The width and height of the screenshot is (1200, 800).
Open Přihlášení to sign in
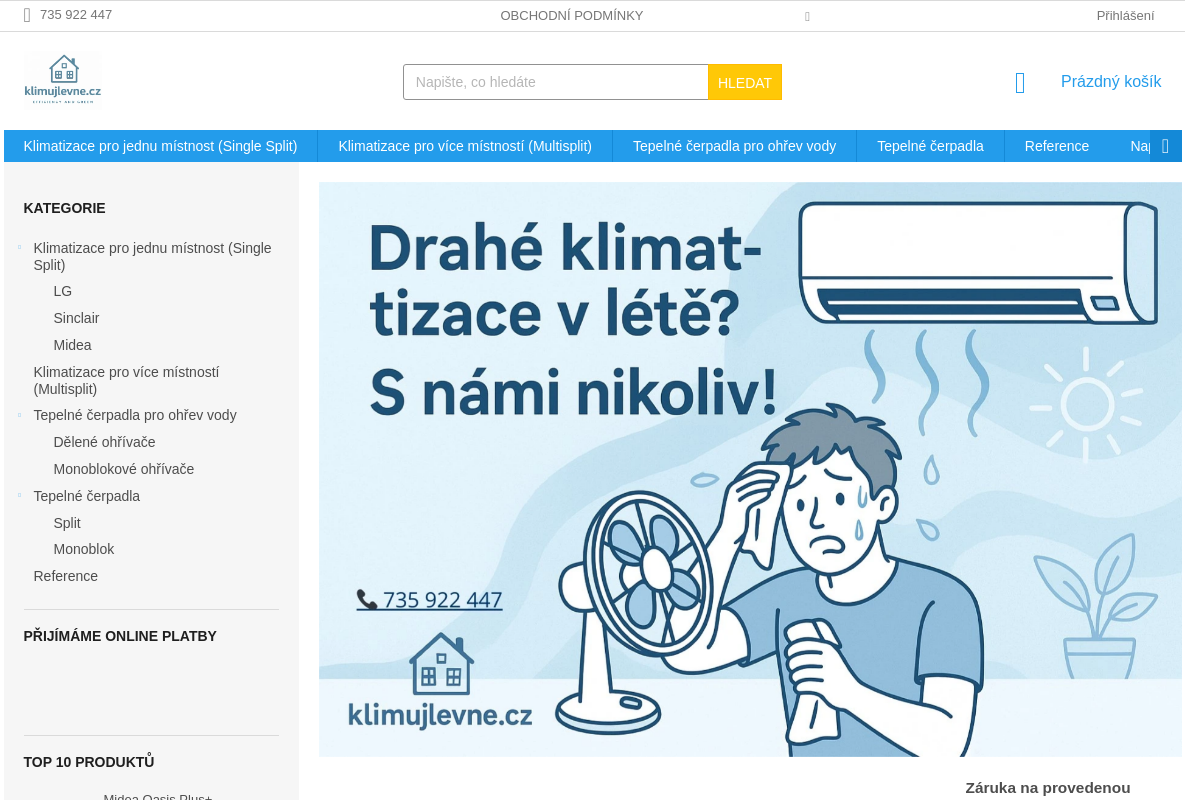click(x=1124, y=15)
